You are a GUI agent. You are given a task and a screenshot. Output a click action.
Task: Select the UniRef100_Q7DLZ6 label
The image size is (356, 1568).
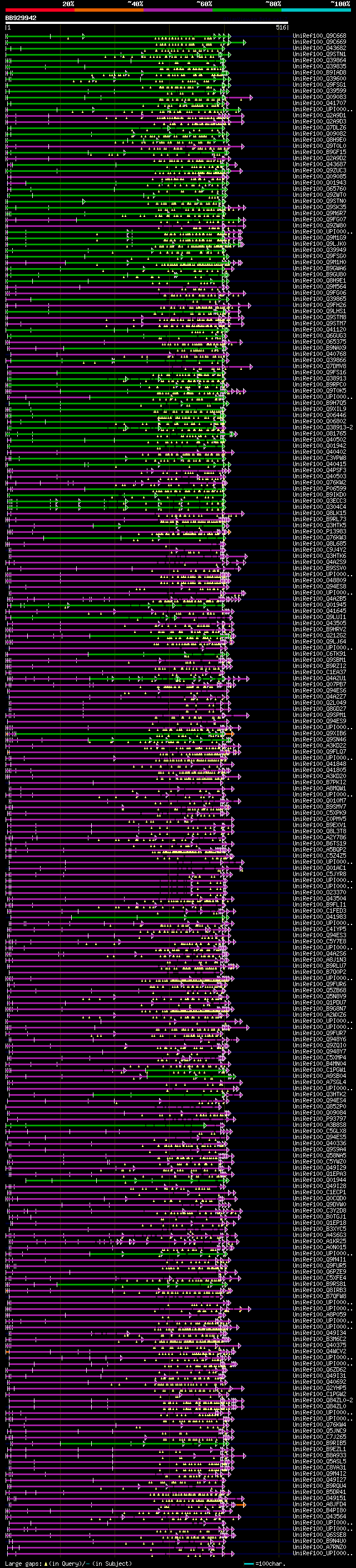[x=319, y=128]
